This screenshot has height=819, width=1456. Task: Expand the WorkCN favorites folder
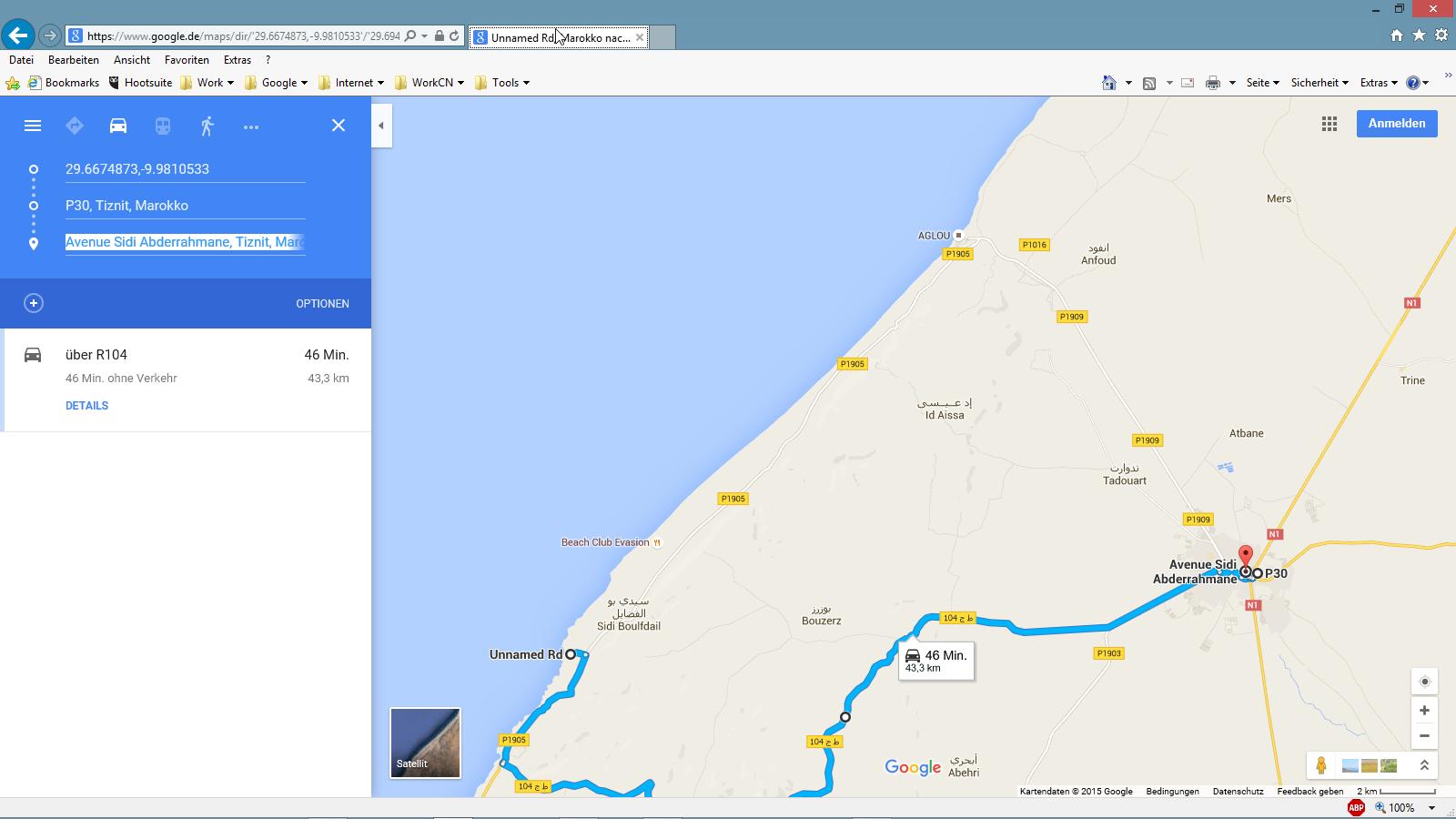point(430,83)
